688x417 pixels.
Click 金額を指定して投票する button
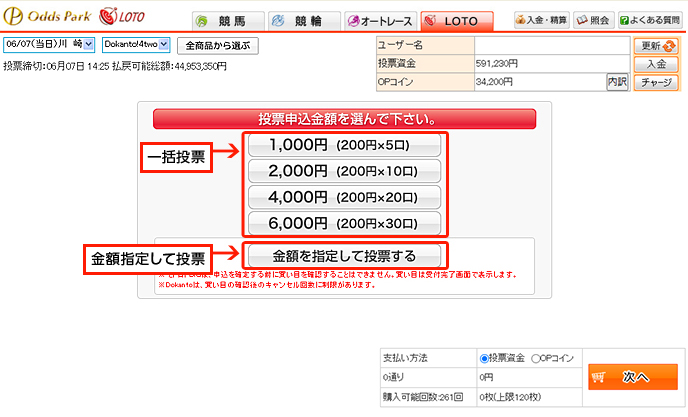tap(344, 256)
